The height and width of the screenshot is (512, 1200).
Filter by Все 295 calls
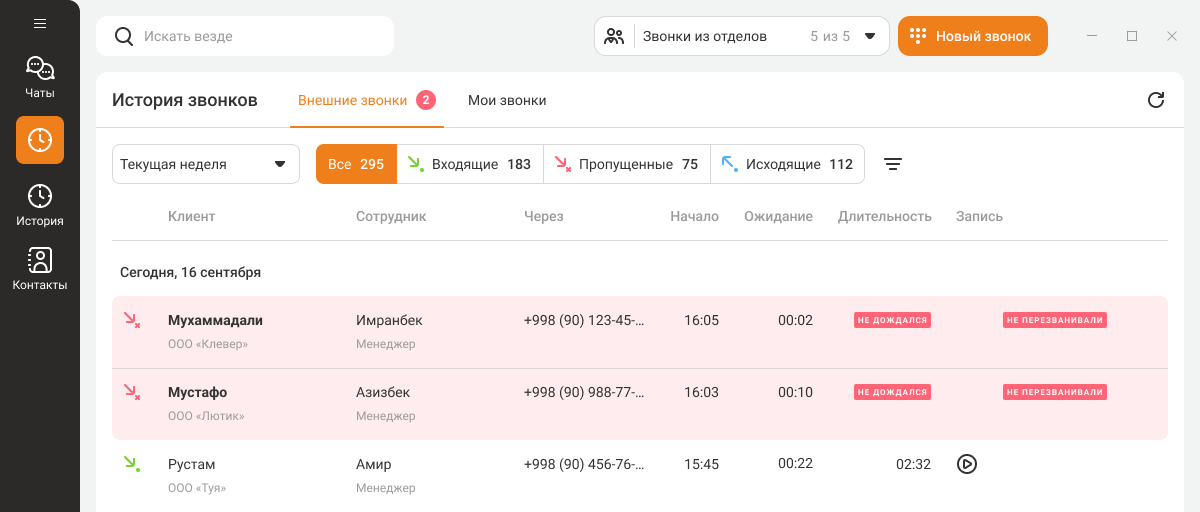356,164
